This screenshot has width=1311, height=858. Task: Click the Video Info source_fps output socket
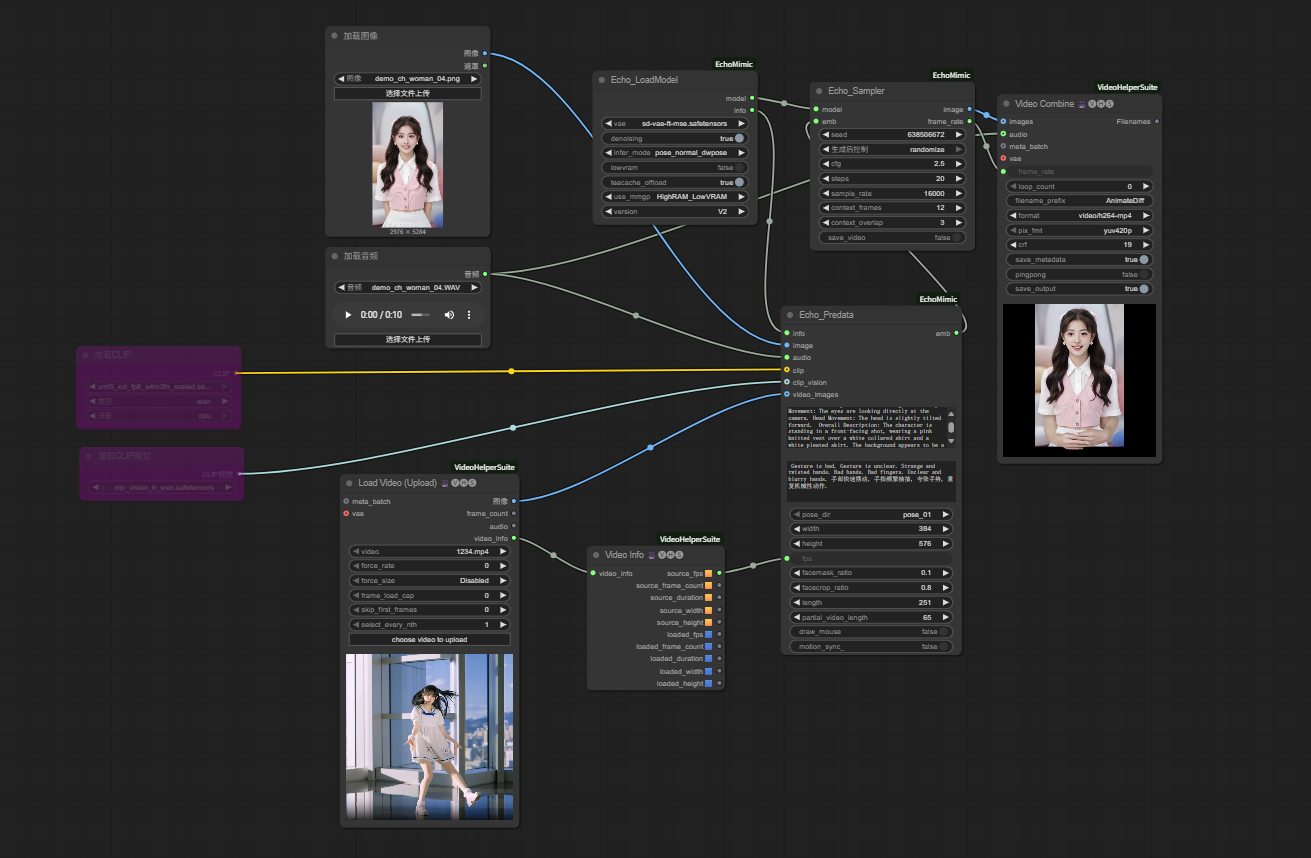[x=719, y=573]
